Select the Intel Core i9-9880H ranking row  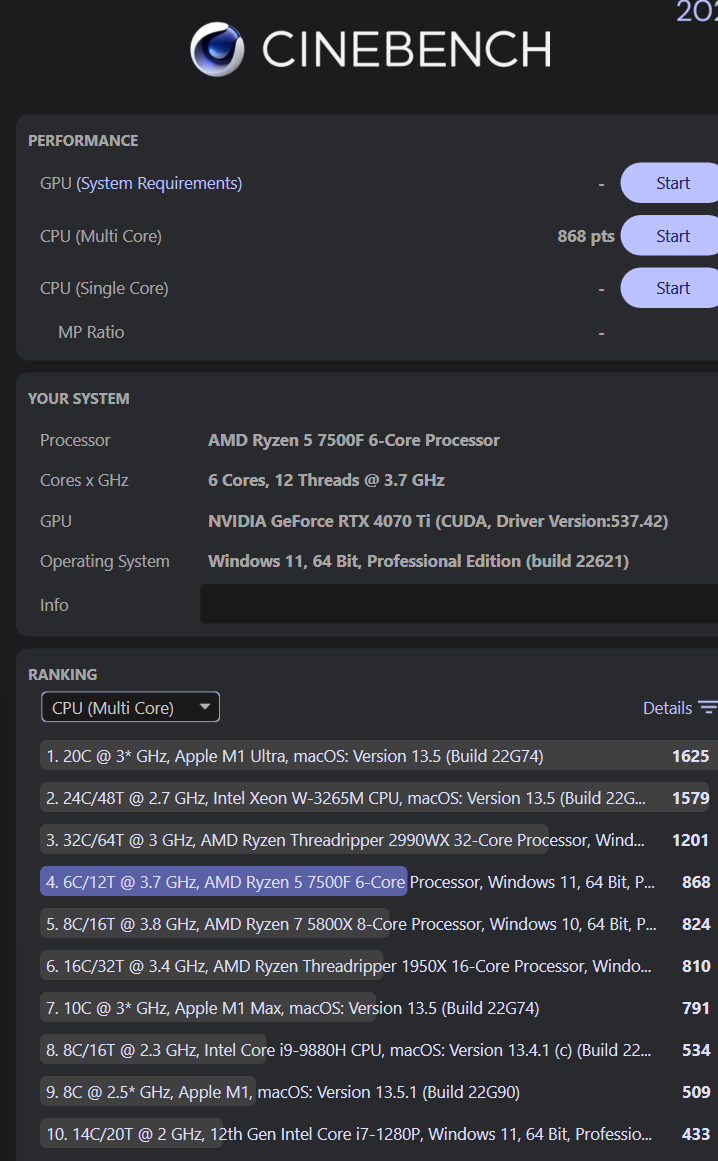[350, 1050]
